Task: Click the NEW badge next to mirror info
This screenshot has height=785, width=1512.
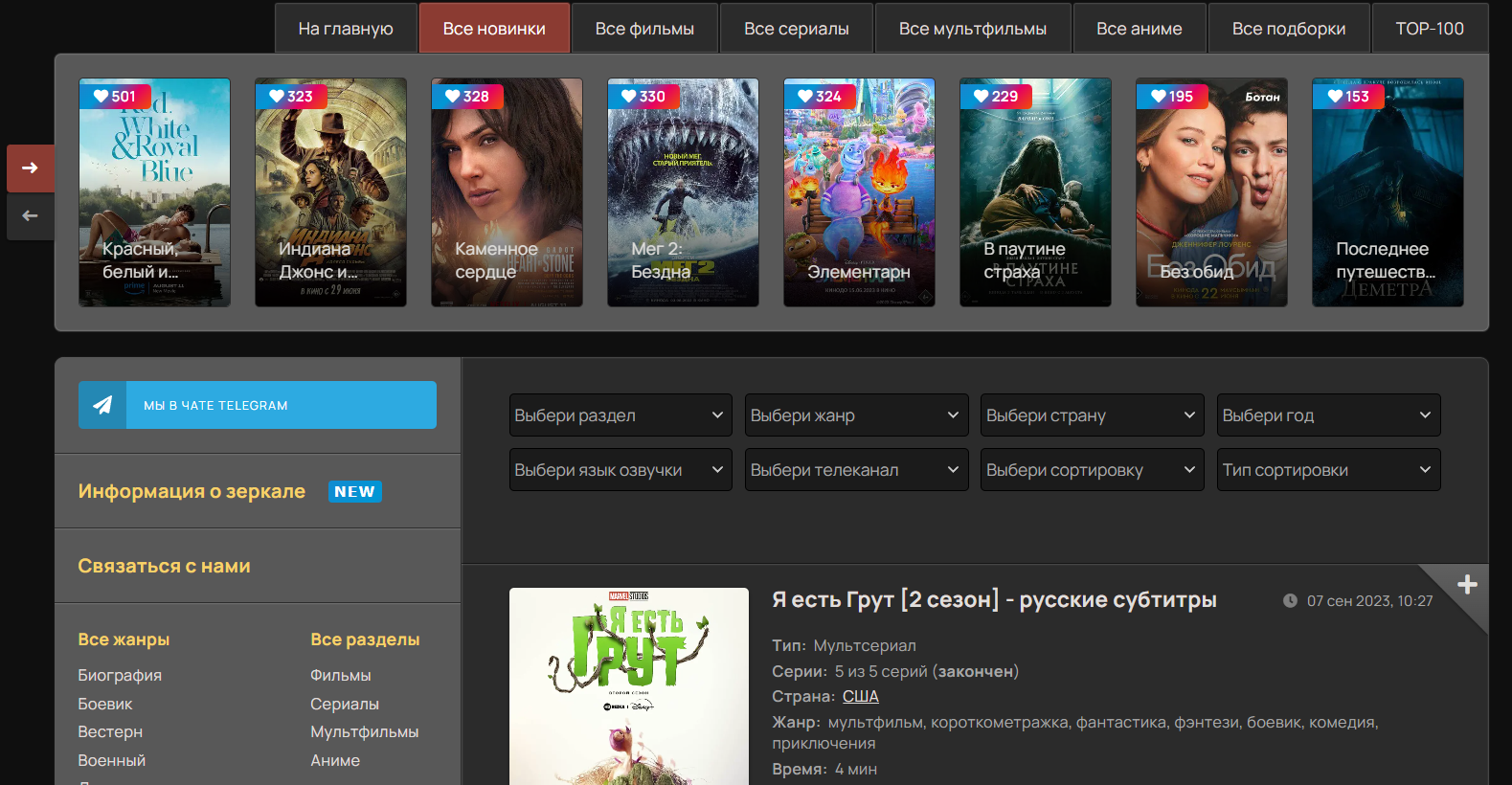Action: point(354,491)
